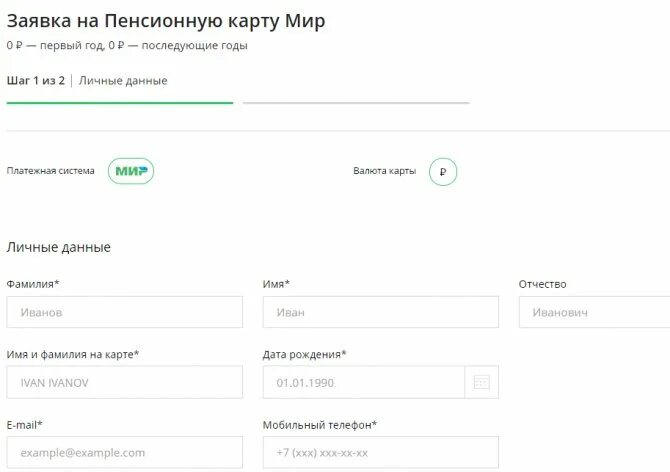Screen dimensions: 670x472
Task: Click the 'Отчество' field label
Action: [x=542, y=284]
